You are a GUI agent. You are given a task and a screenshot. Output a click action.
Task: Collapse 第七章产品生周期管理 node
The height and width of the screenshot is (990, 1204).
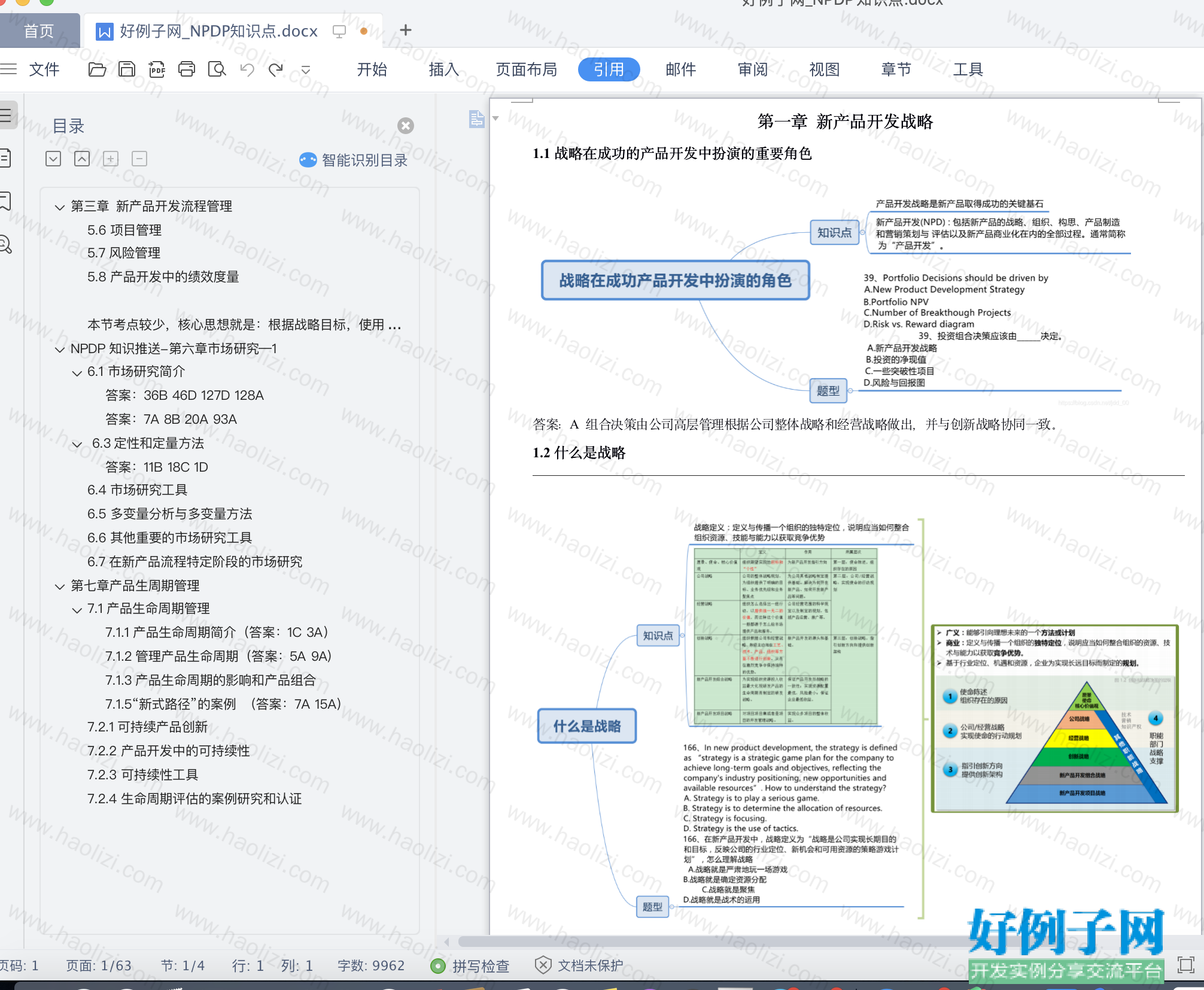click(x=59, y=587)
